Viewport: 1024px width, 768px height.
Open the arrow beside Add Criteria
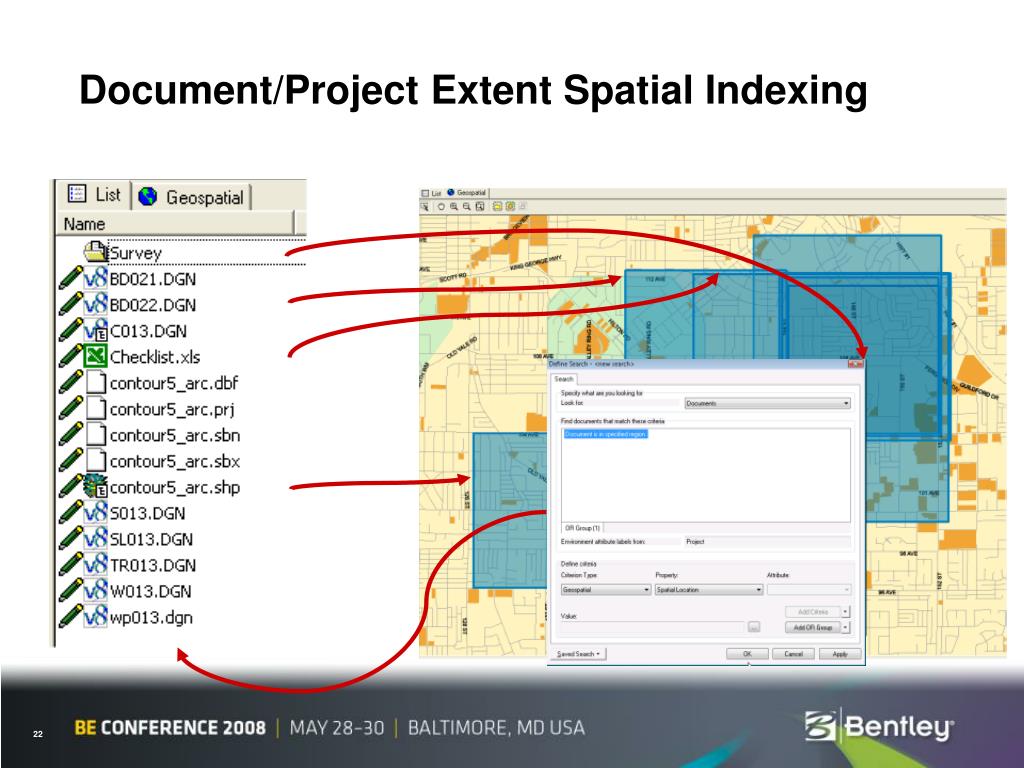click(846, 612)
